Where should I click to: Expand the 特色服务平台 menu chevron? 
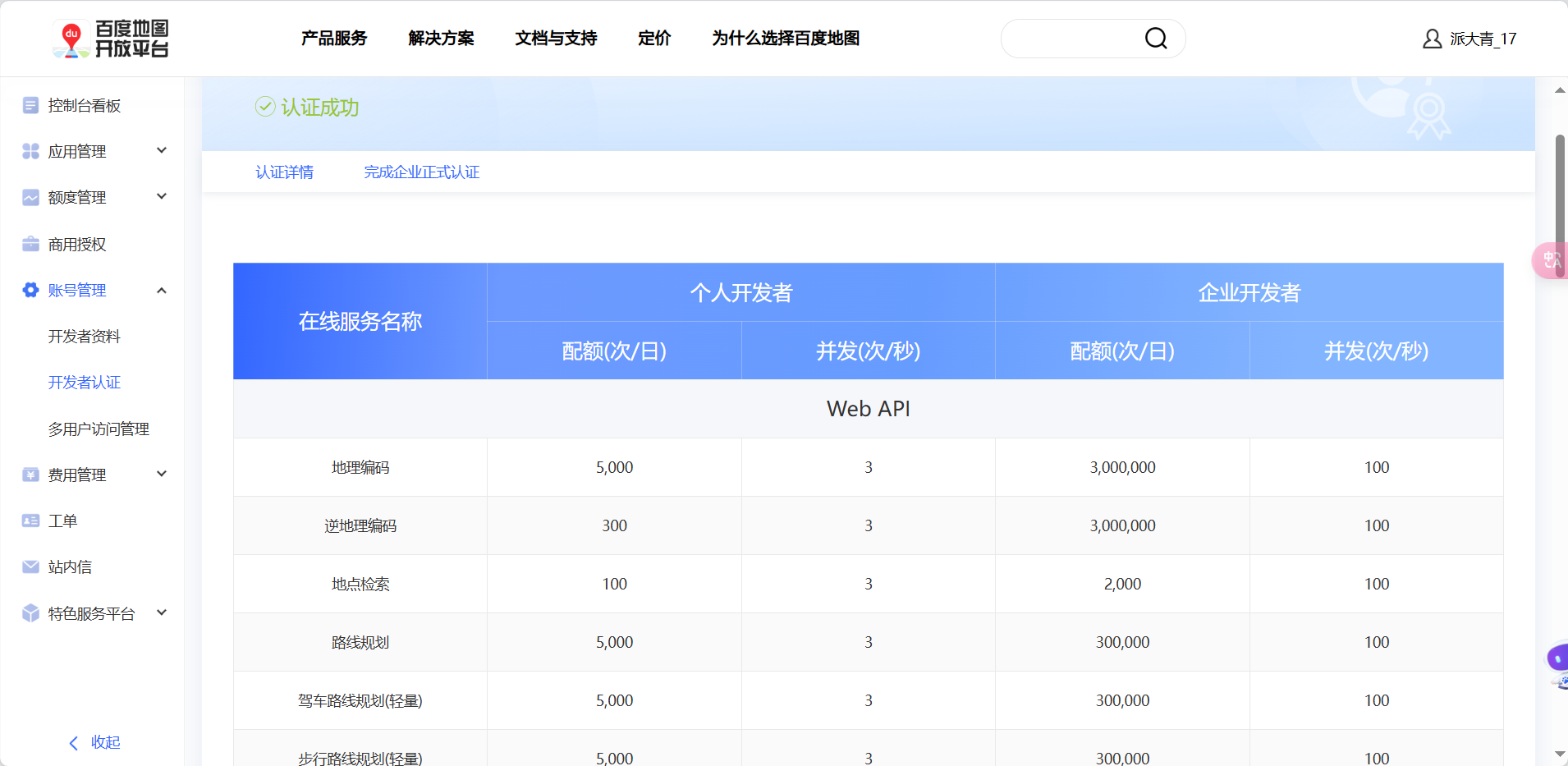162,612
